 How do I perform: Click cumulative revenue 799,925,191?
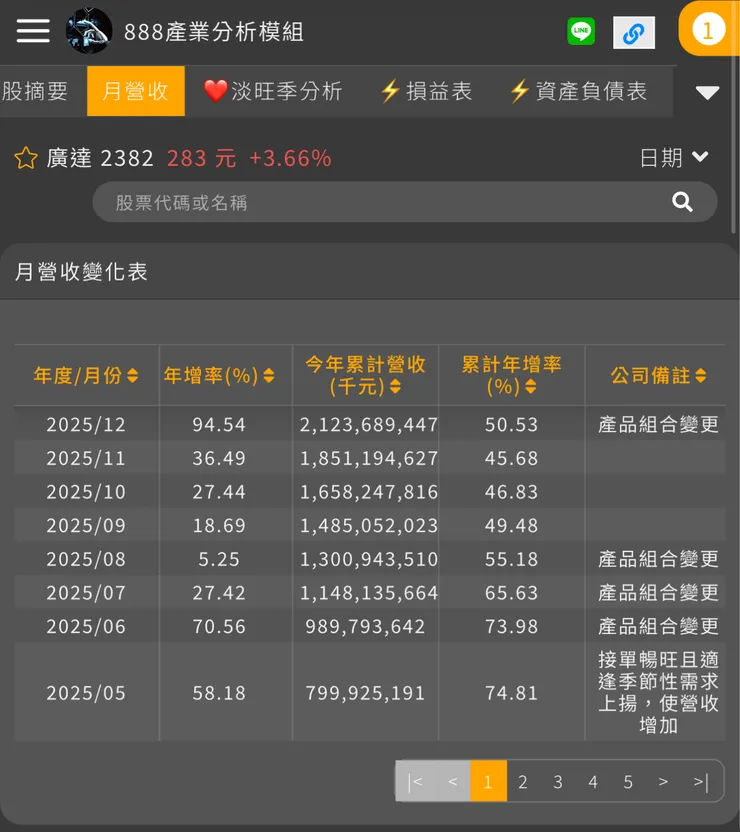(x=365, y=693)
